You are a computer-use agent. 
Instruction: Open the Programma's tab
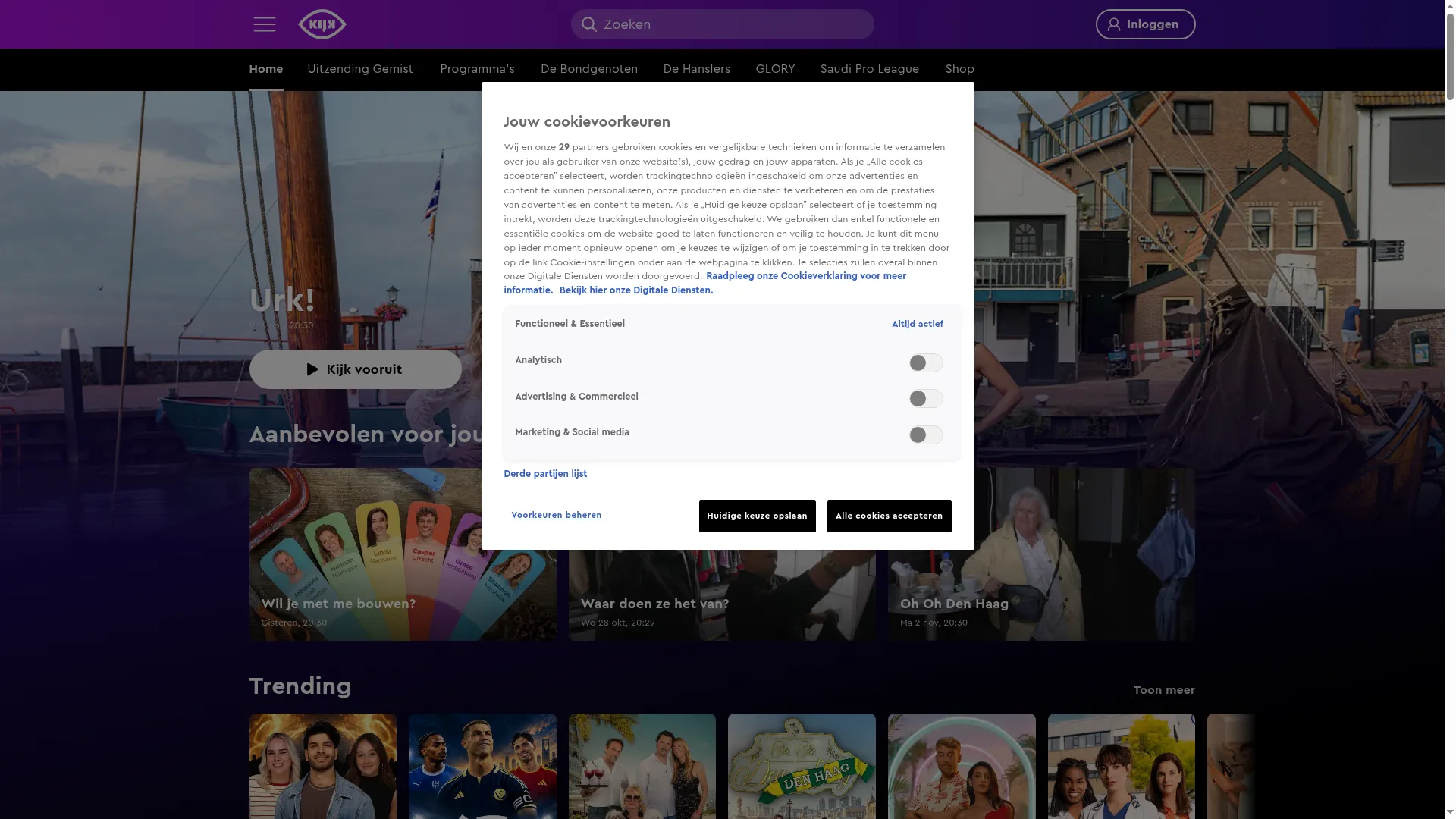coord(477,69)
